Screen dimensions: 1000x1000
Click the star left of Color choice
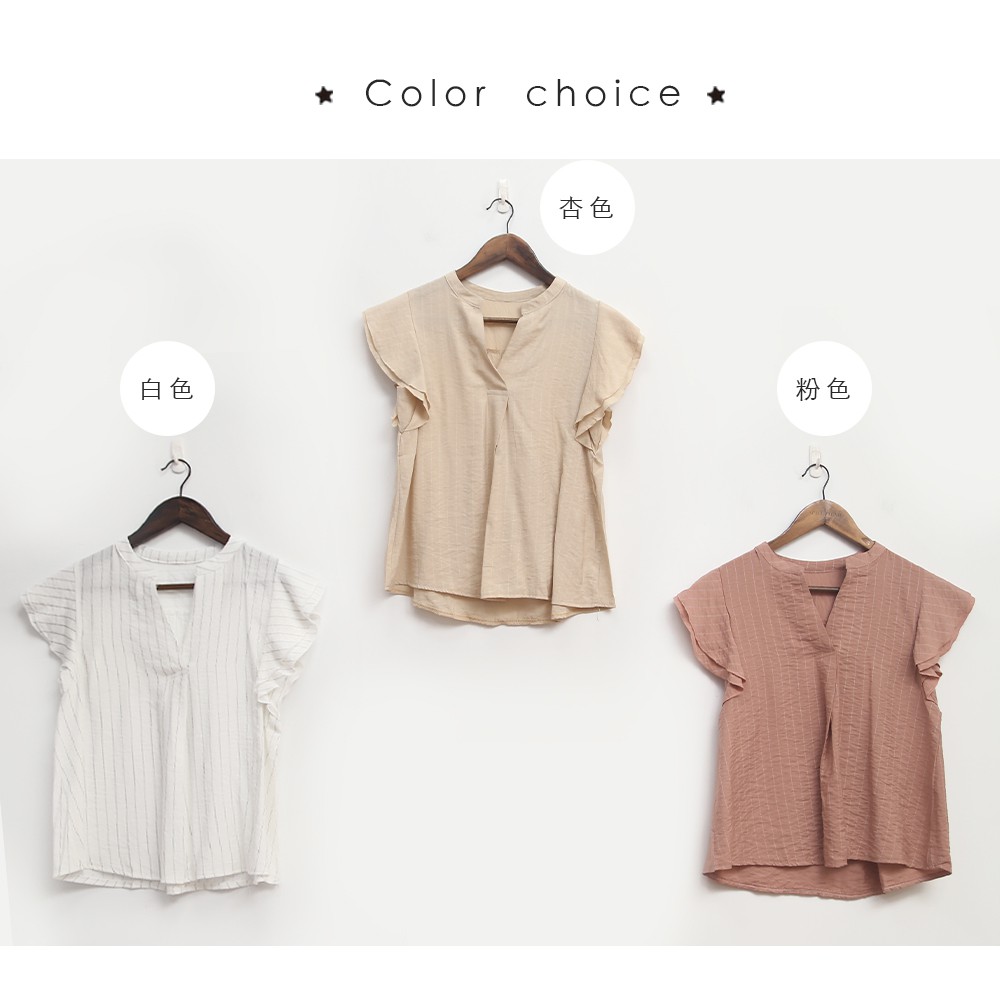(324, 96)
